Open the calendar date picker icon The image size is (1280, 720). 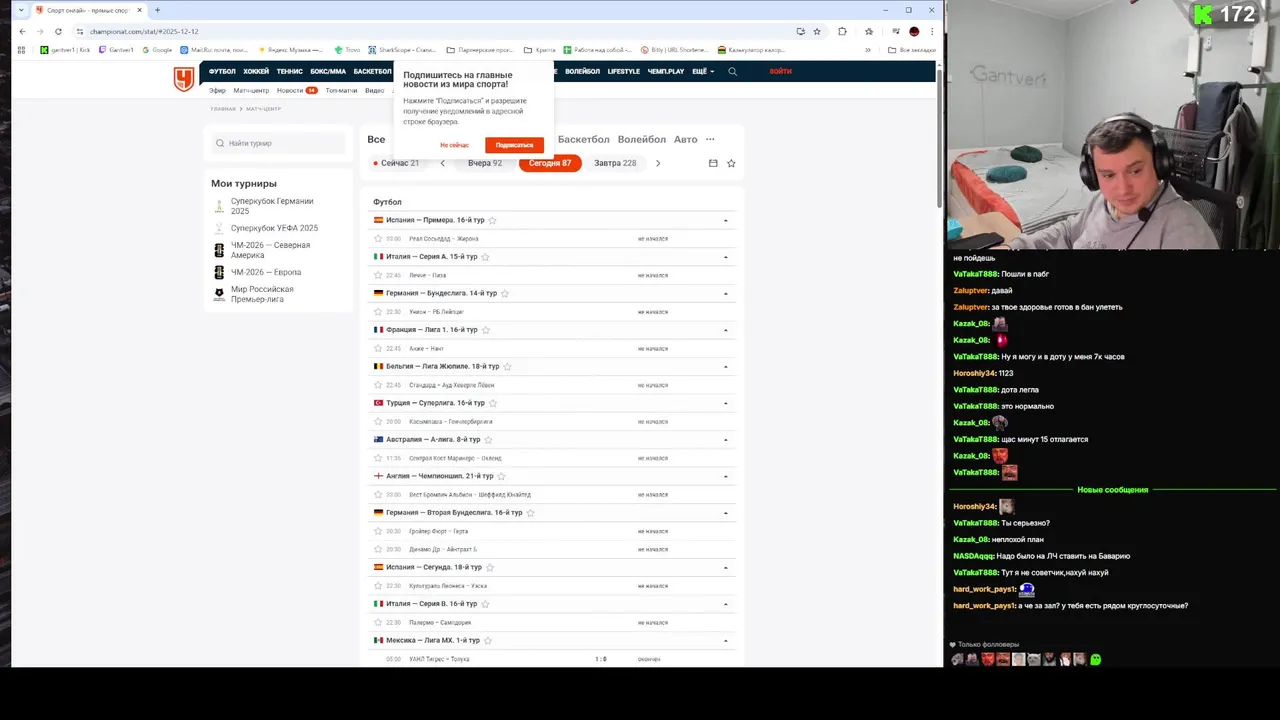pos(713,163)
